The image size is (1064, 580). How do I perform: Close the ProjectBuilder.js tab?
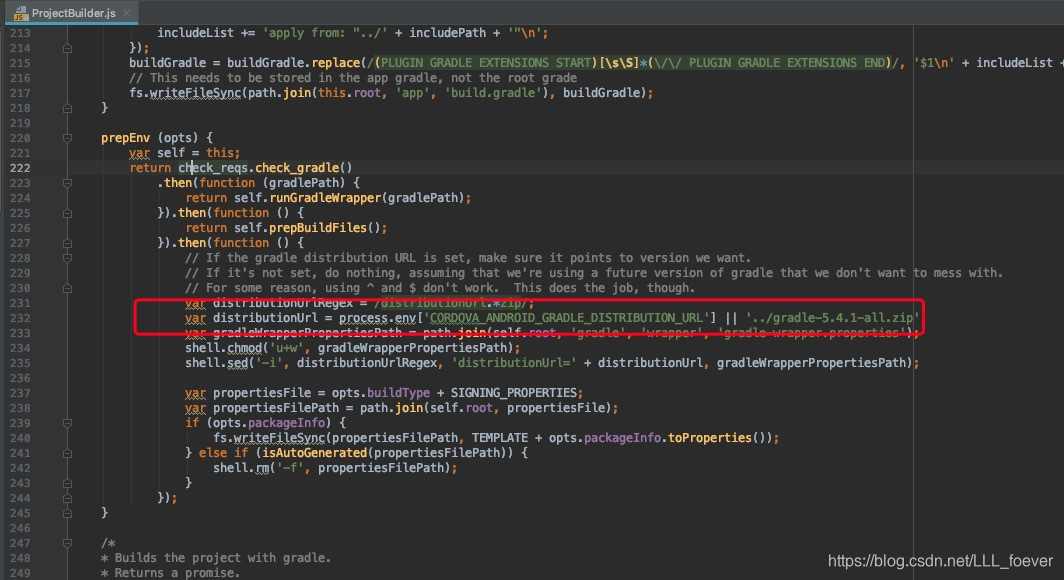(x=127, y=13)
